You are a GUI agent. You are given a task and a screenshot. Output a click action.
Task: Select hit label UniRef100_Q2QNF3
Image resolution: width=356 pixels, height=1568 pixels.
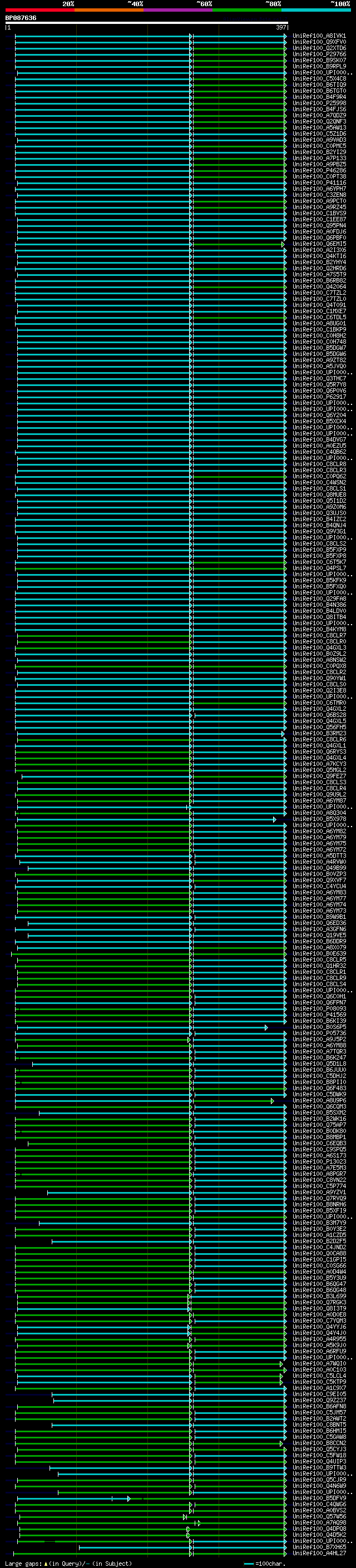(319, 122)
